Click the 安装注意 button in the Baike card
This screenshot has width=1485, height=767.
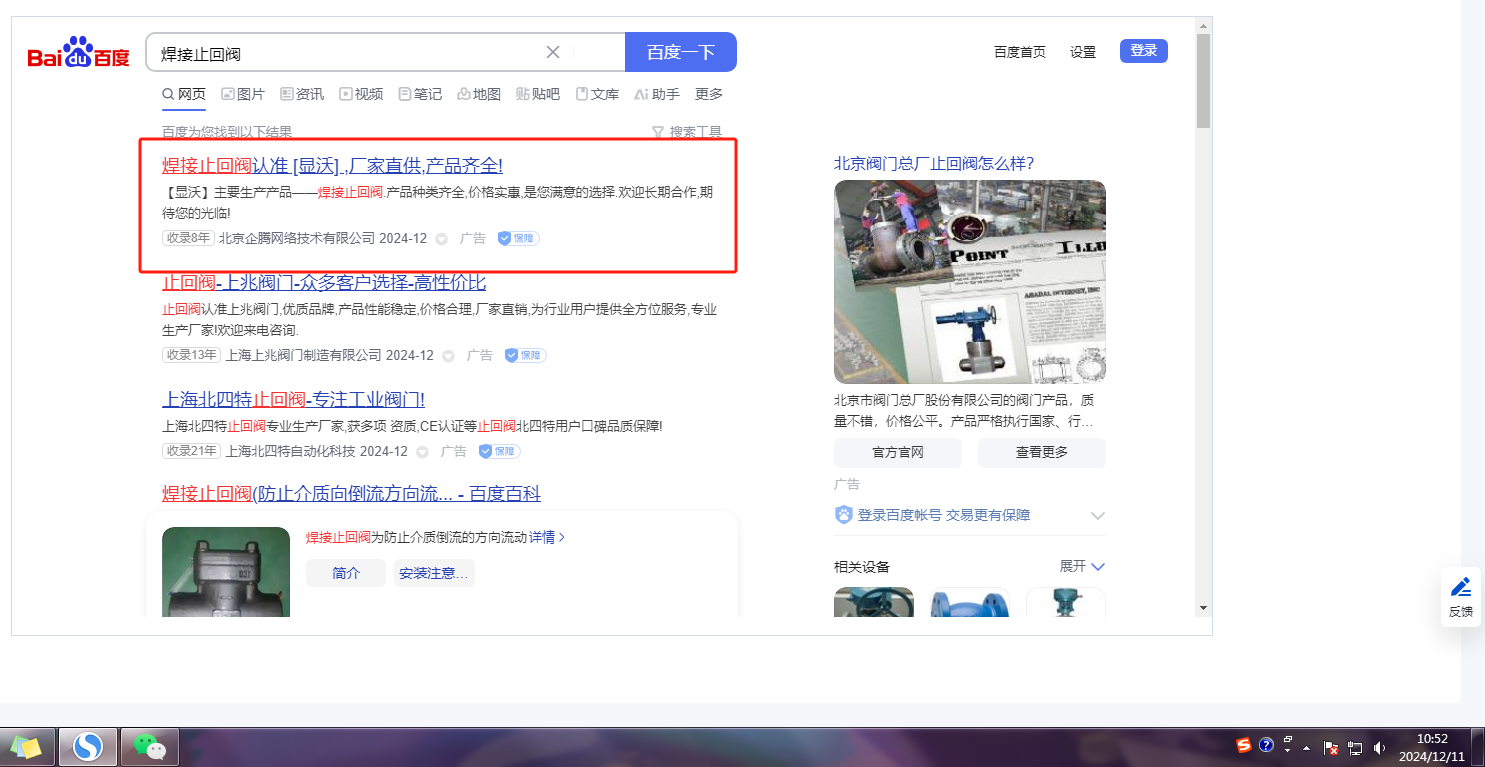click(434, 573)
